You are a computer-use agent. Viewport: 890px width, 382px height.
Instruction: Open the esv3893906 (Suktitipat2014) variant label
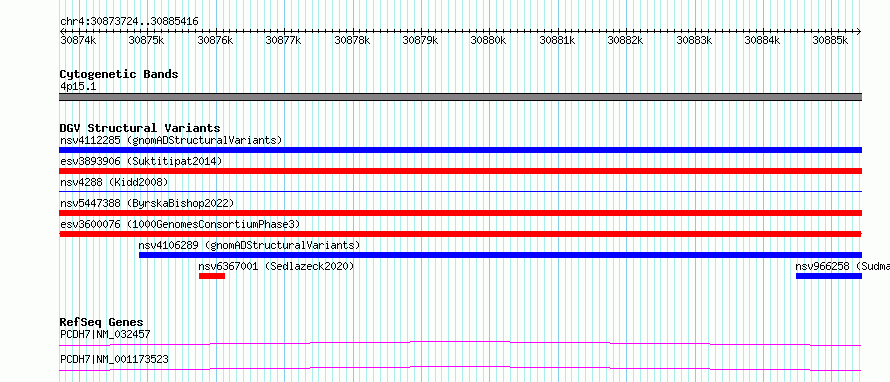click(141, 161)
